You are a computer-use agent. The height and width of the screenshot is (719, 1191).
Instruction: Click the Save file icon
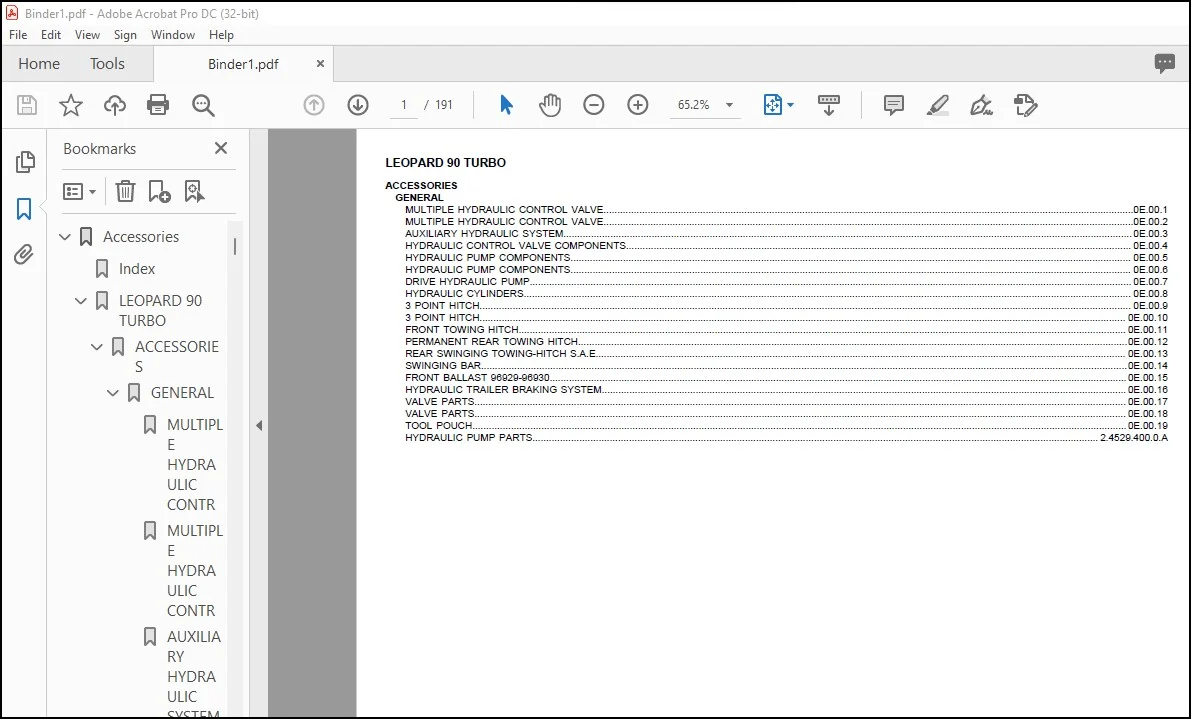click(x=27, y=105)
